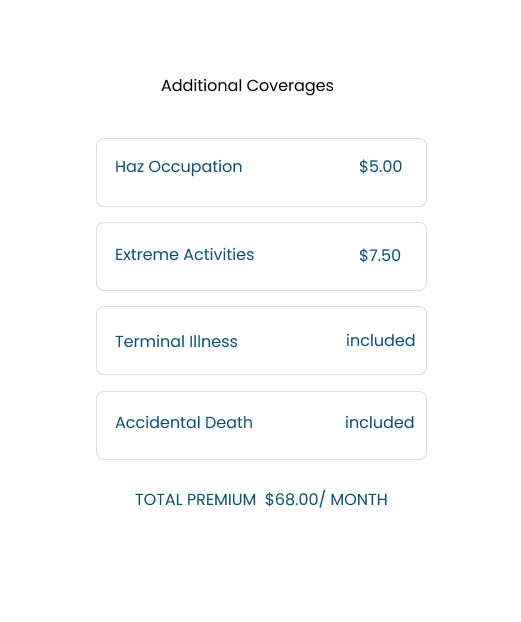
Task: Click the Additional Coverages heading
Action: (x=247, y=86)
